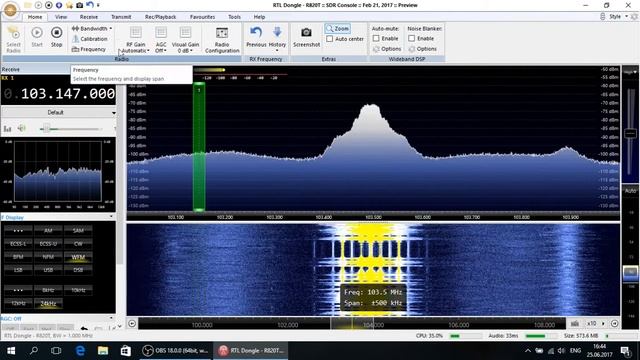Screen dimensions: 640x360
Task: Open Windows Start menu
Action: pos(11,351)
